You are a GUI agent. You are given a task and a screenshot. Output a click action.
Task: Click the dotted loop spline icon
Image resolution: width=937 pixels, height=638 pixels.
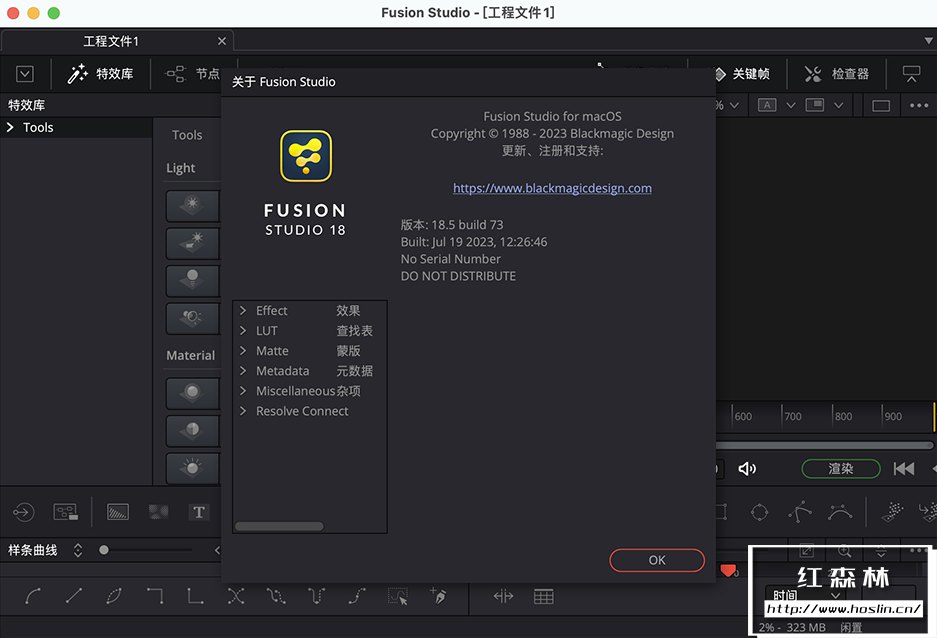click(x=114, y=596)
